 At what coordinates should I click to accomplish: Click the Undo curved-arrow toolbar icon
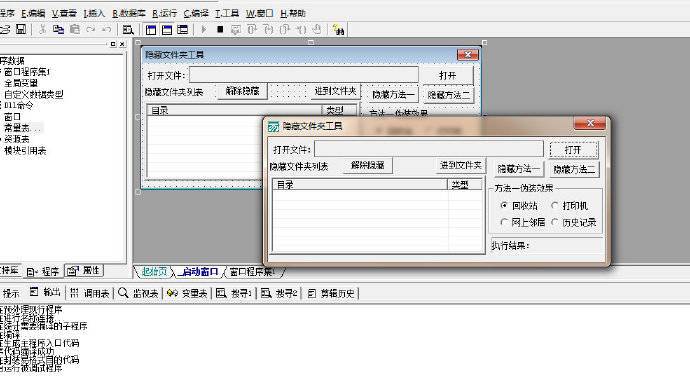tap(106, 29)
